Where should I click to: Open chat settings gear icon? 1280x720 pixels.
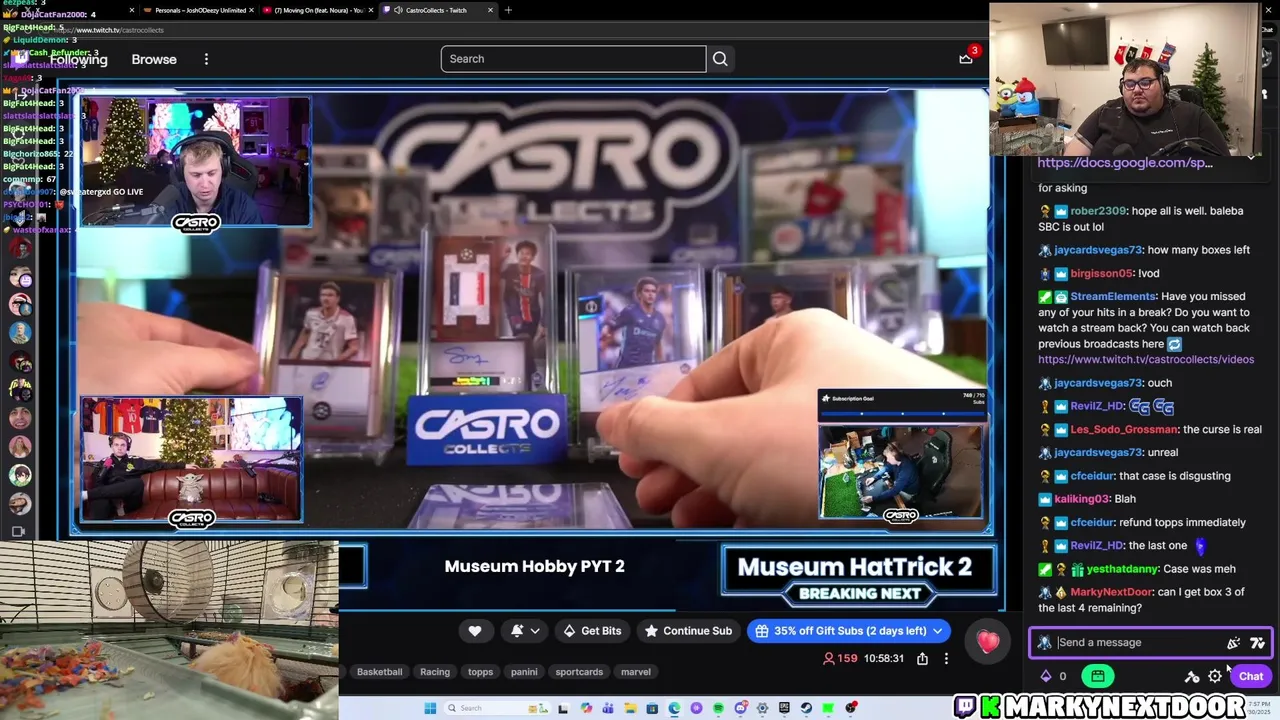(x=1215, y=676)
